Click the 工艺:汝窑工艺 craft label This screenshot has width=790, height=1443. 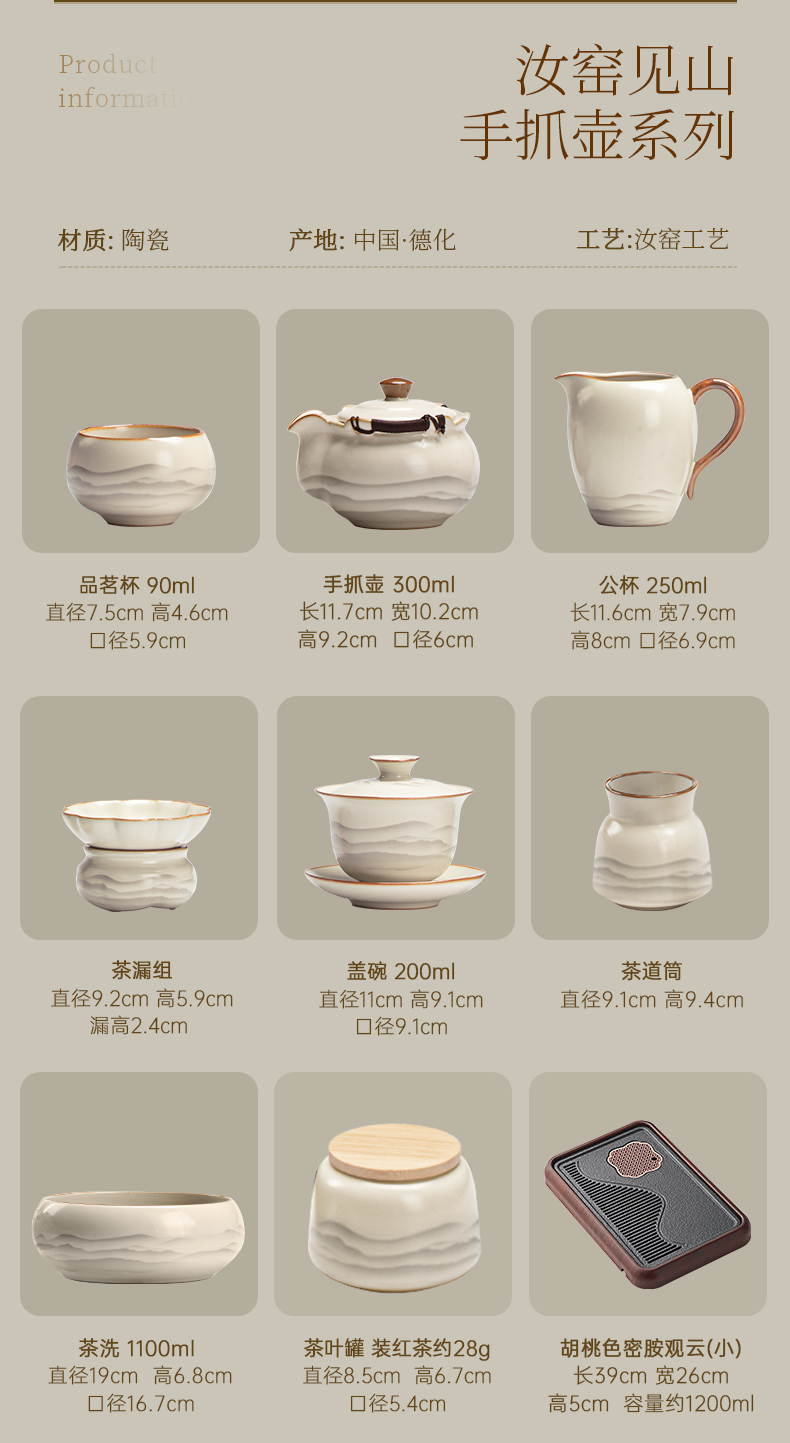point(653,240)
